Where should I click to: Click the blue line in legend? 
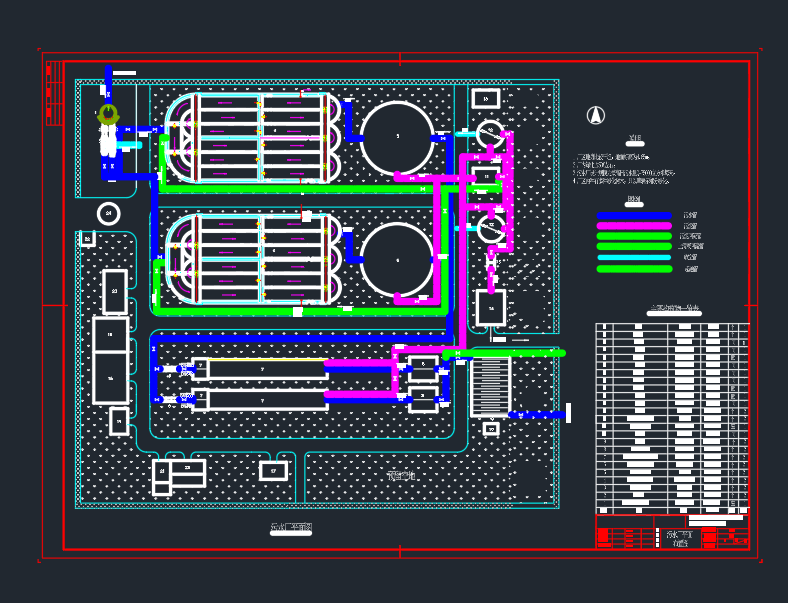pos(634,216)
